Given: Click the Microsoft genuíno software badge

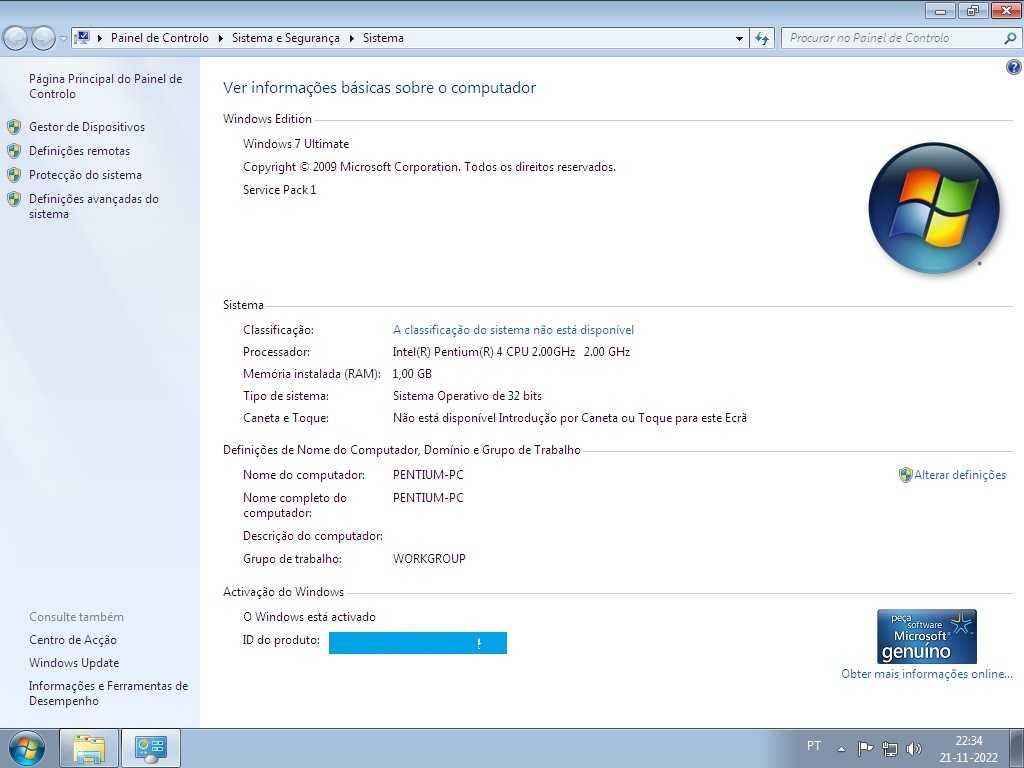Looking at the screenshot, I should coord(927,637).
